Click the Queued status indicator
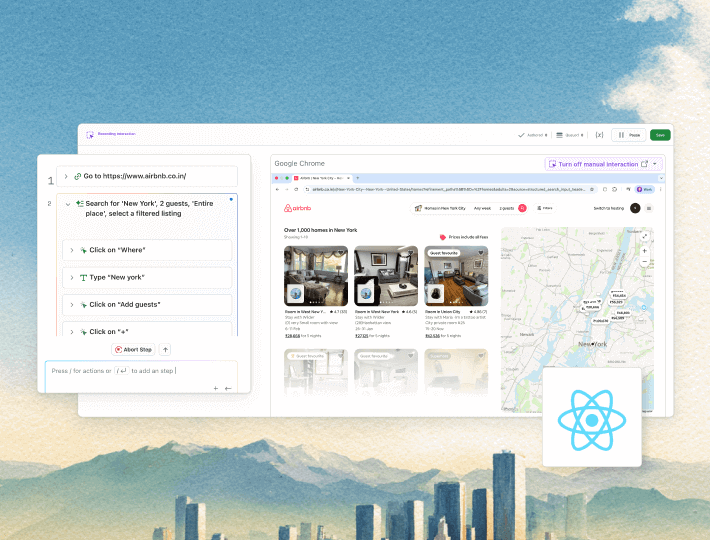 tap(570, 135)
